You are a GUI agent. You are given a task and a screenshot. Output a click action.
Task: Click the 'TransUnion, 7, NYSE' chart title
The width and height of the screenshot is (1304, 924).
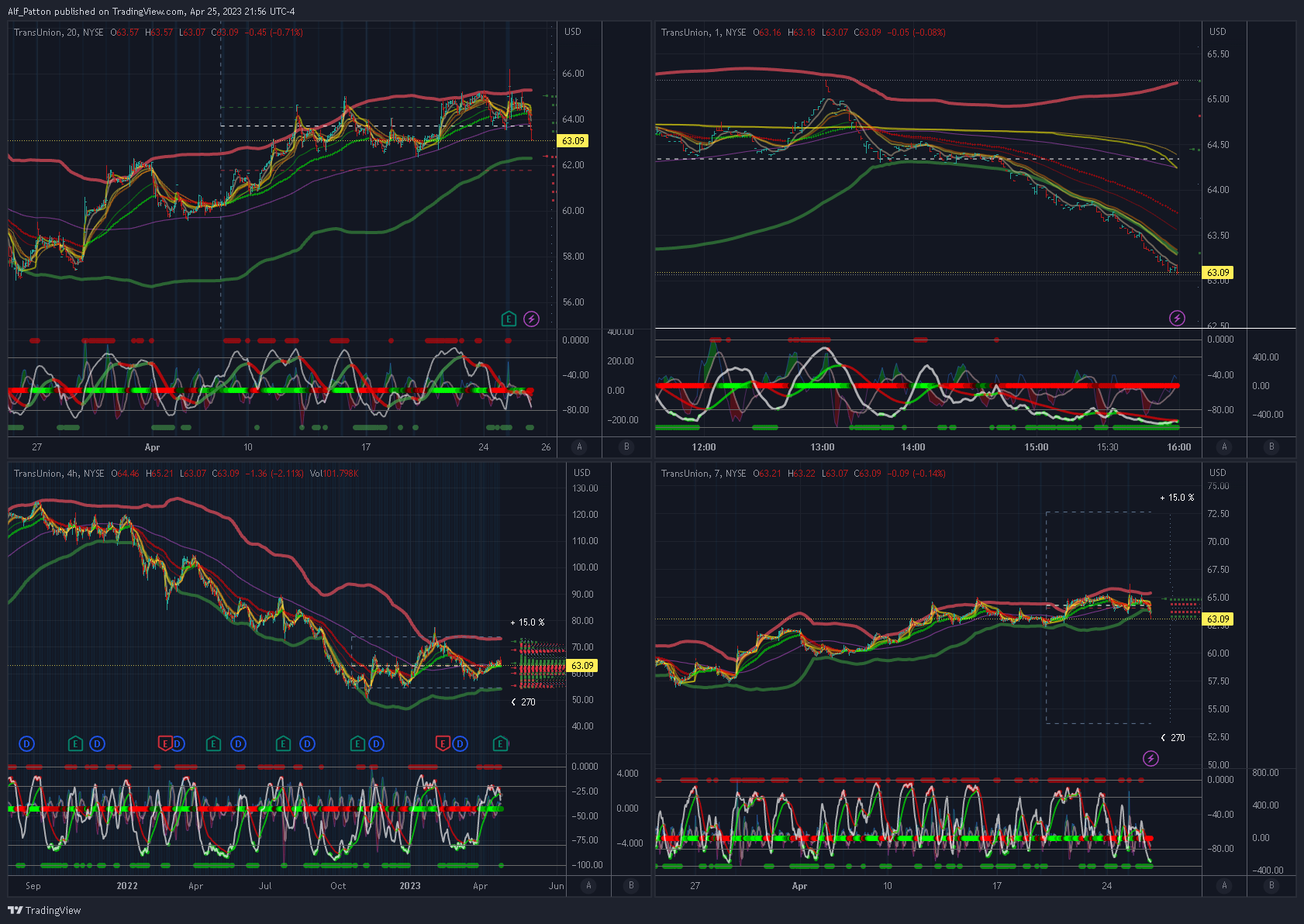[x=703, y=474]
